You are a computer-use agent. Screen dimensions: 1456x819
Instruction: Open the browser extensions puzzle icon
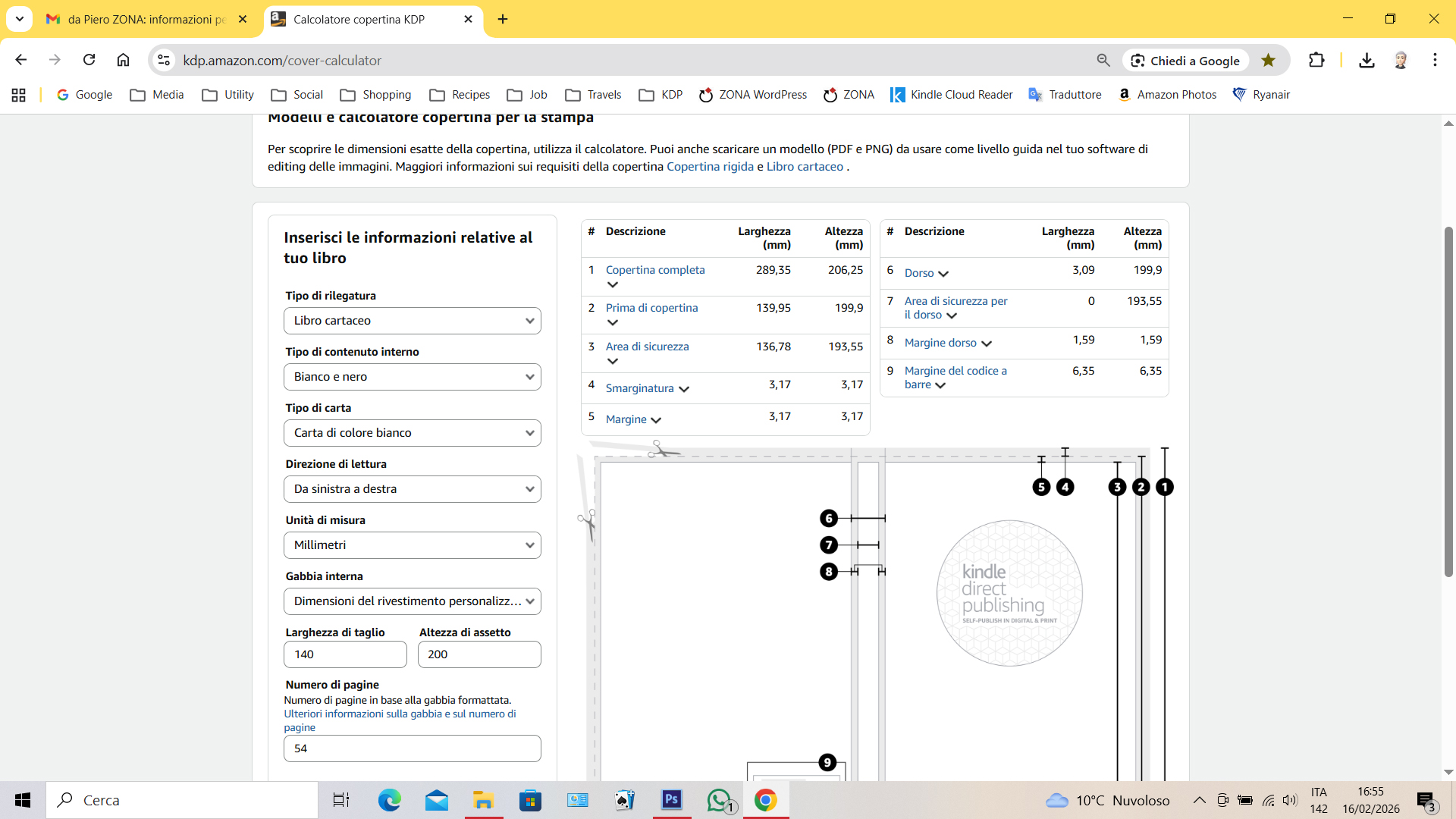(x=1316, y=60)
